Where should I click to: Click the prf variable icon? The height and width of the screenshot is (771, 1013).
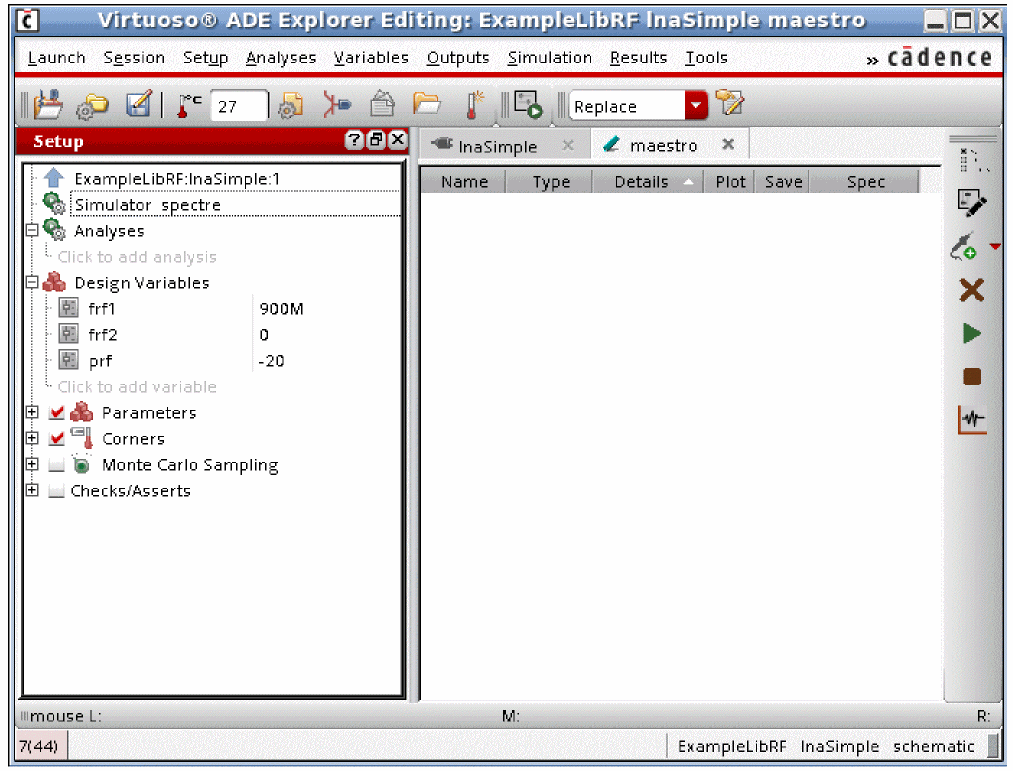tap(68, 359)
